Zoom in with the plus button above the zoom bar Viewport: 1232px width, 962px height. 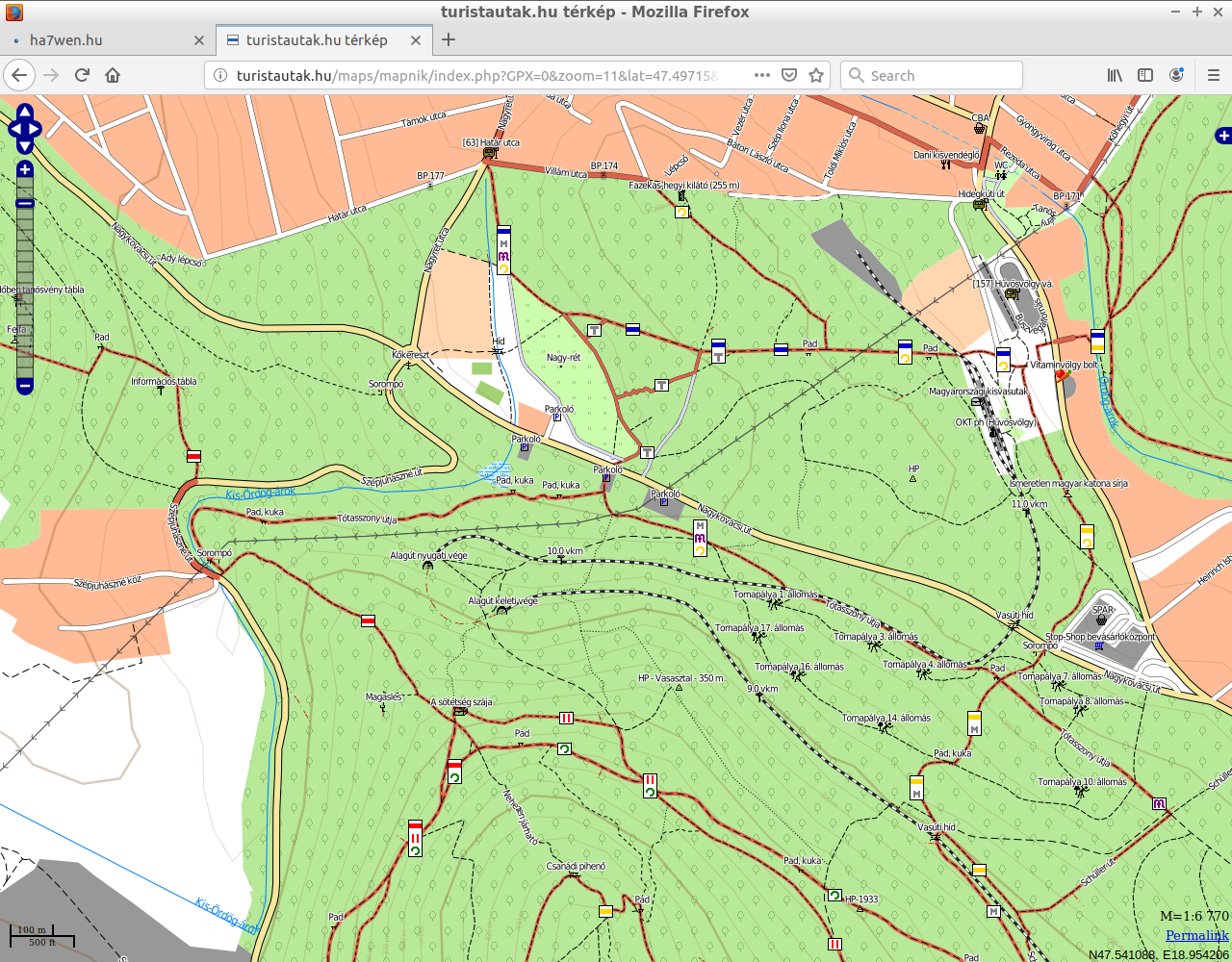(25, 169)
